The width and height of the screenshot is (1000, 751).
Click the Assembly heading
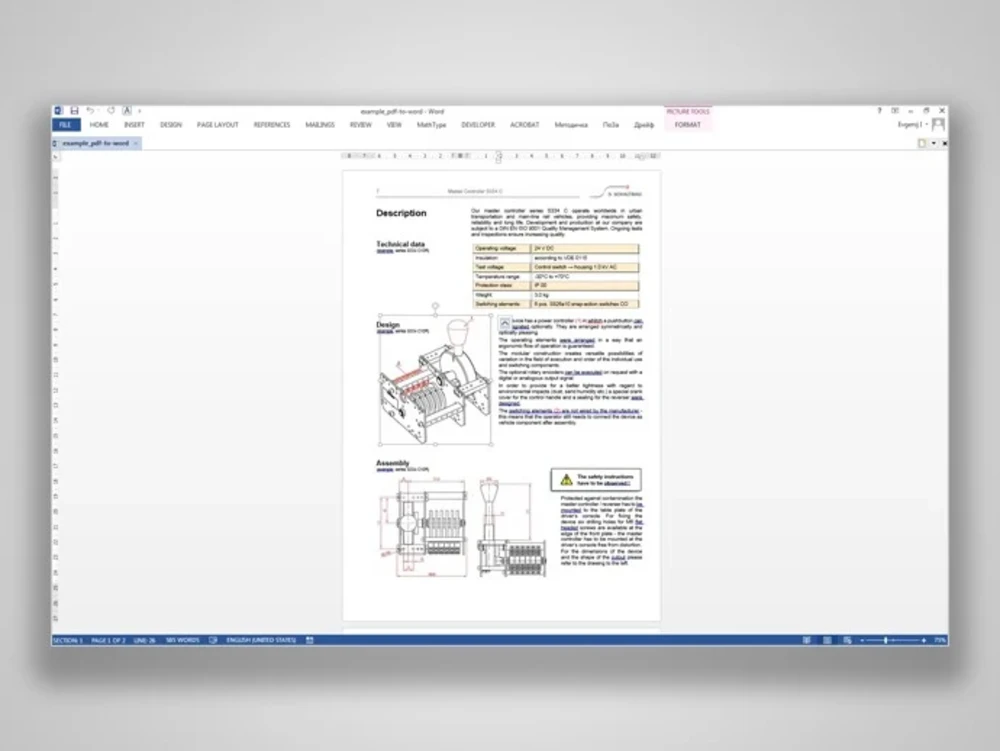click(393, 463)
